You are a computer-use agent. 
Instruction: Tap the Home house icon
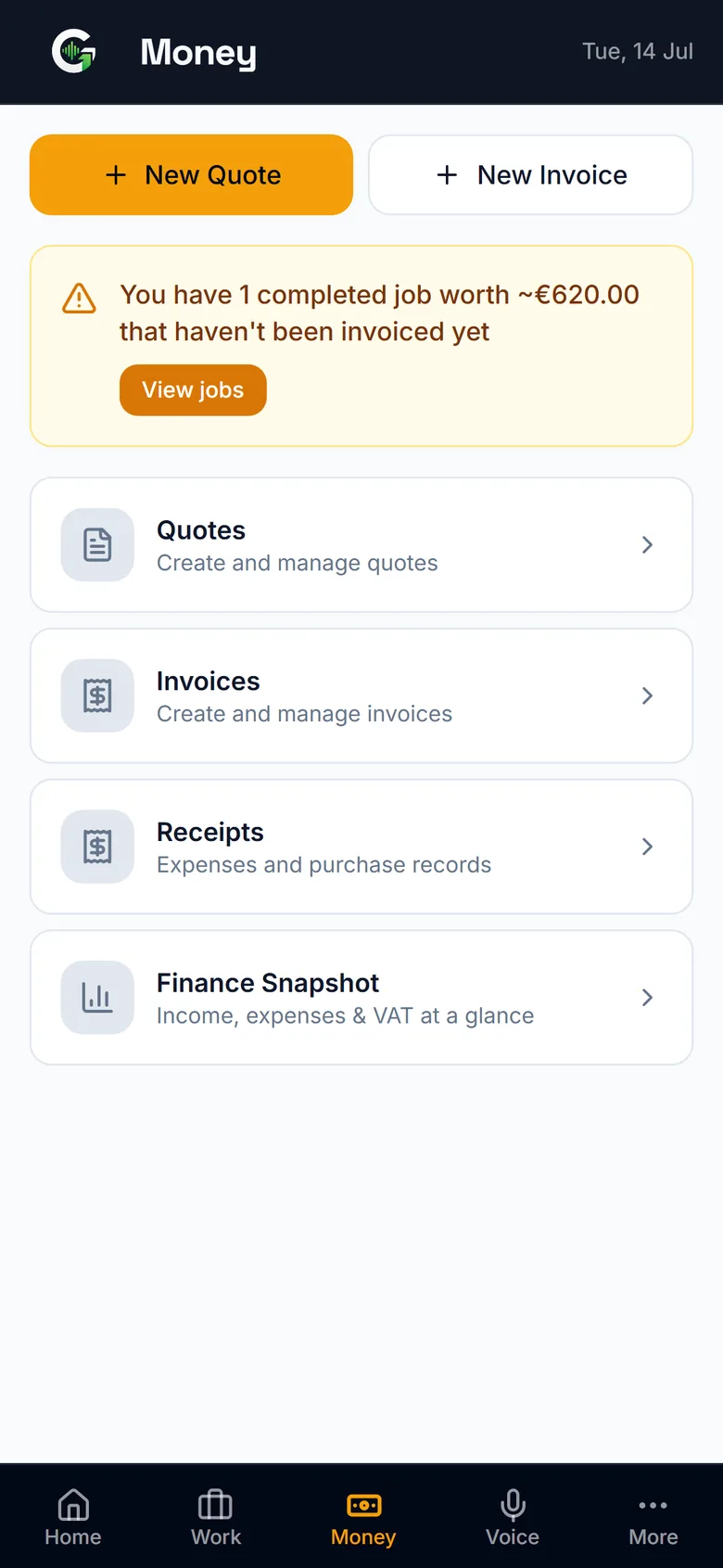pos(73,1504)
